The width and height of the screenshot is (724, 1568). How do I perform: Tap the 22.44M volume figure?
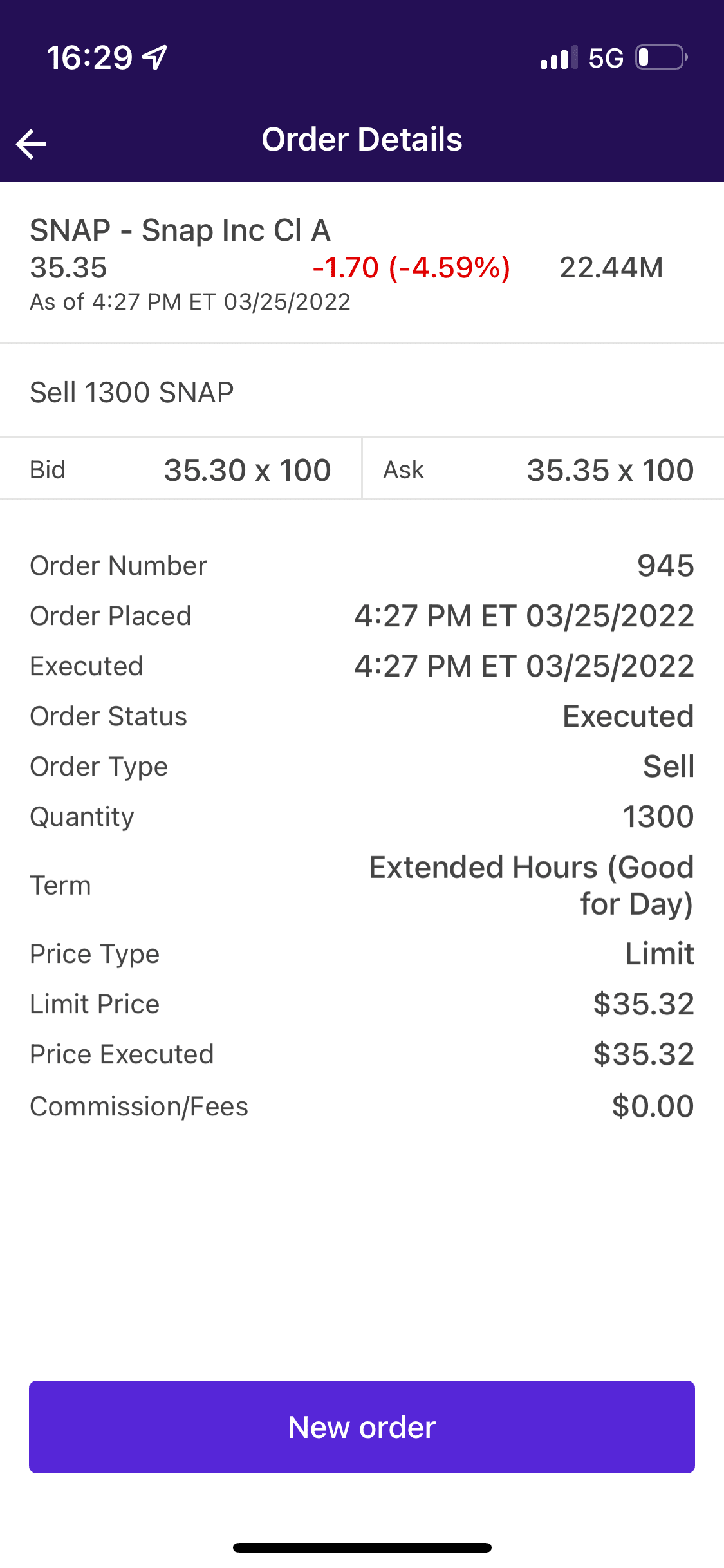611,268
